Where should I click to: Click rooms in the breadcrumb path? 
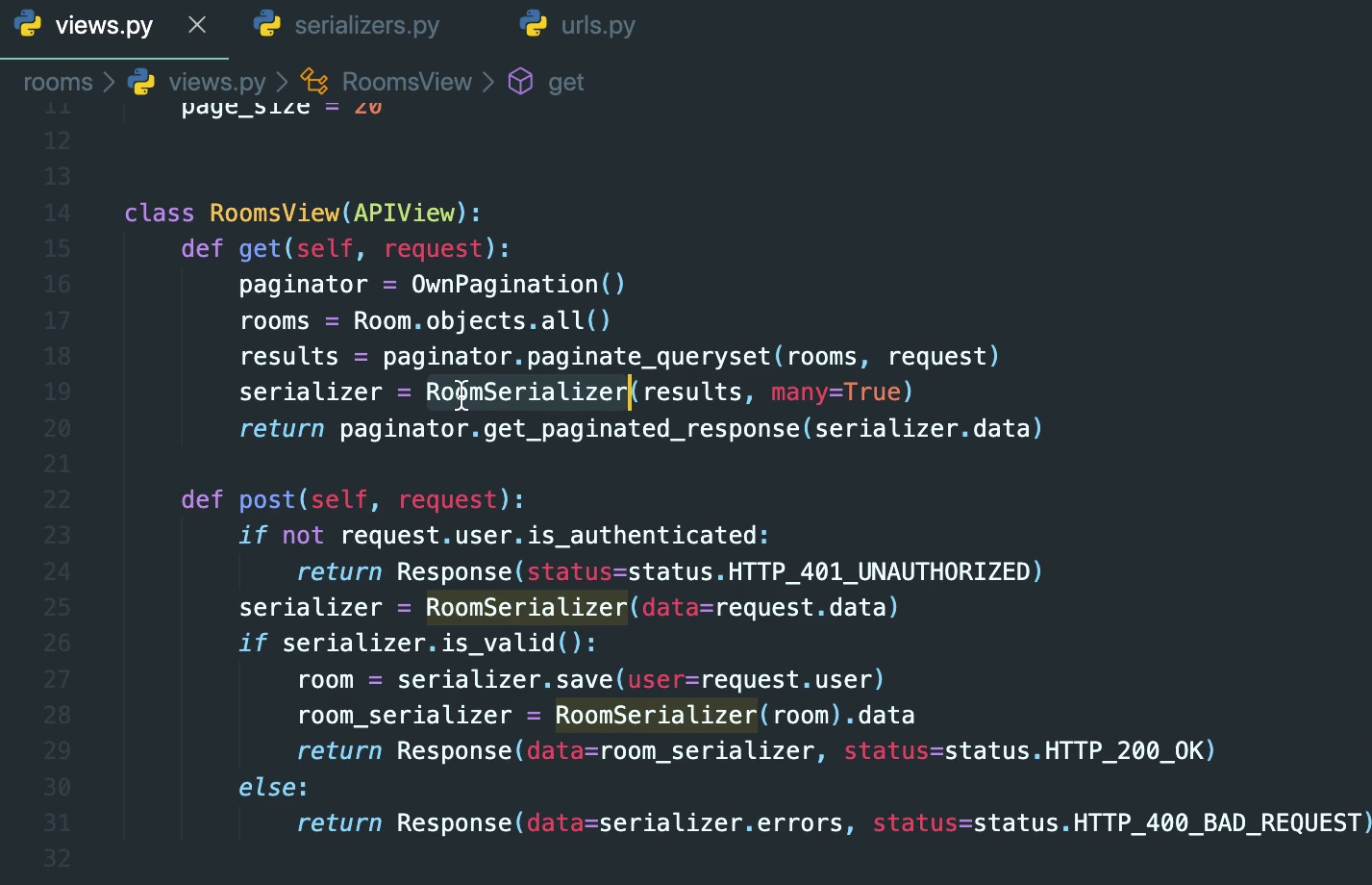point(58,82)
